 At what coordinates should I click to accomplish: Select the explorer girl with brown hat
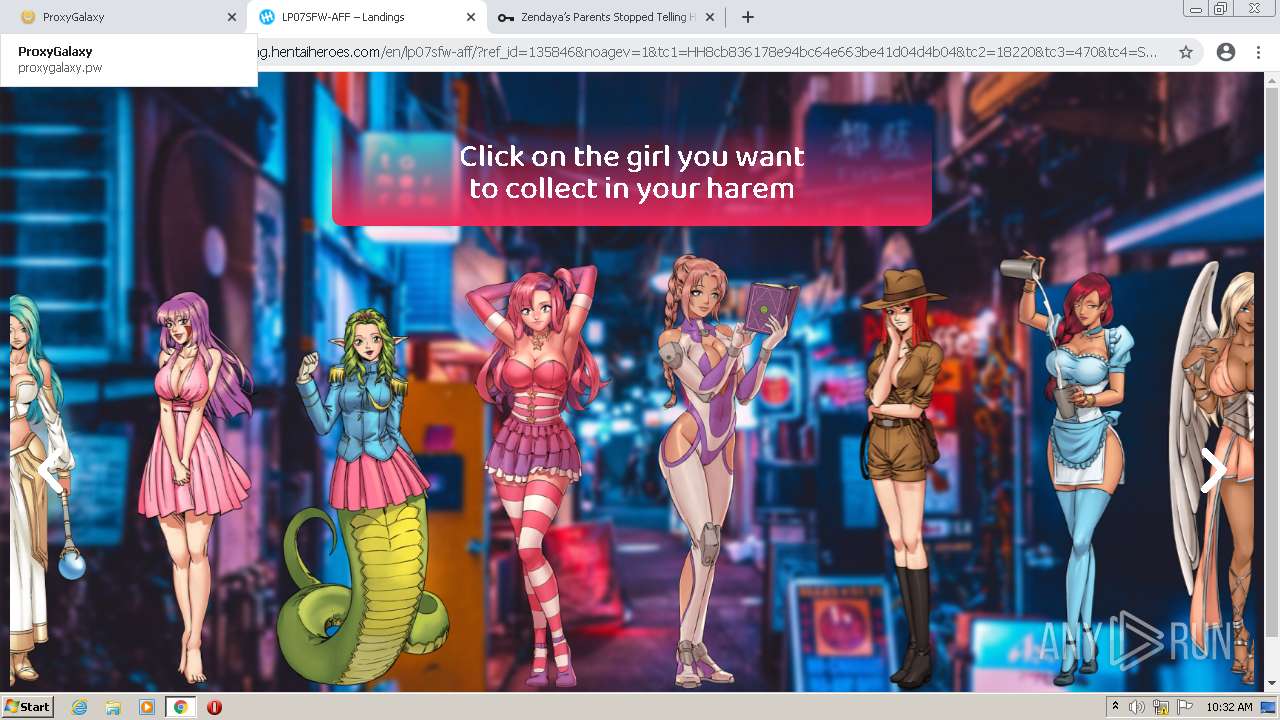point(903,475)
